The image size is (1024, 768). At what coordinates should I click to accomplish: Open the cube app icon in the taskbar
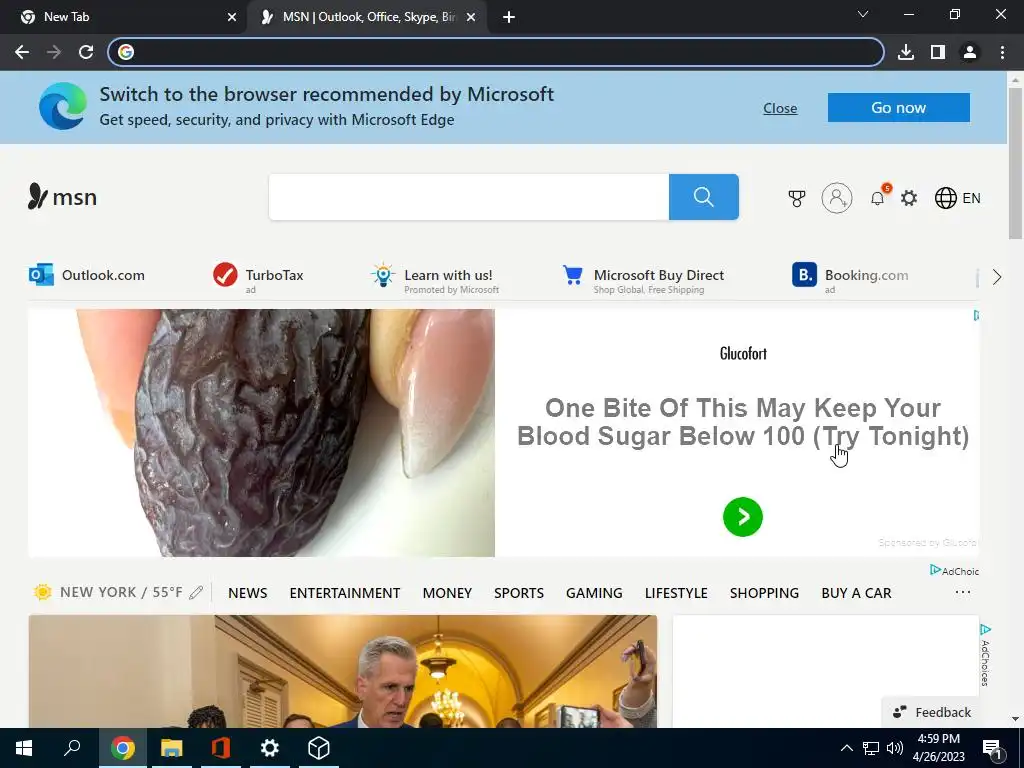click(319, 748)
